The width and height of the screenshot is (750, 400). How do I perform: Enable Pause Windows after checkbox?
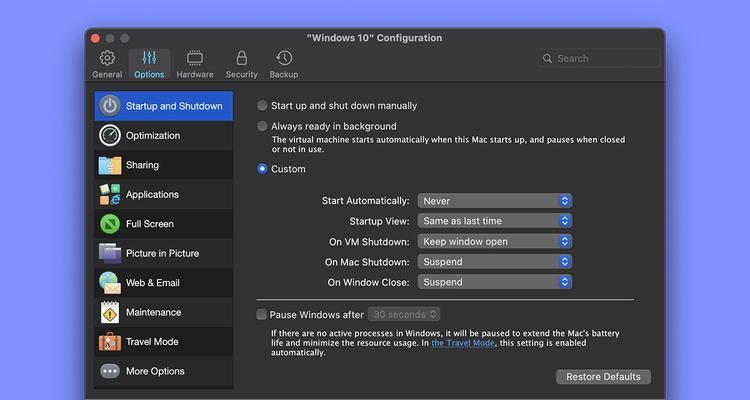(261, 314)
